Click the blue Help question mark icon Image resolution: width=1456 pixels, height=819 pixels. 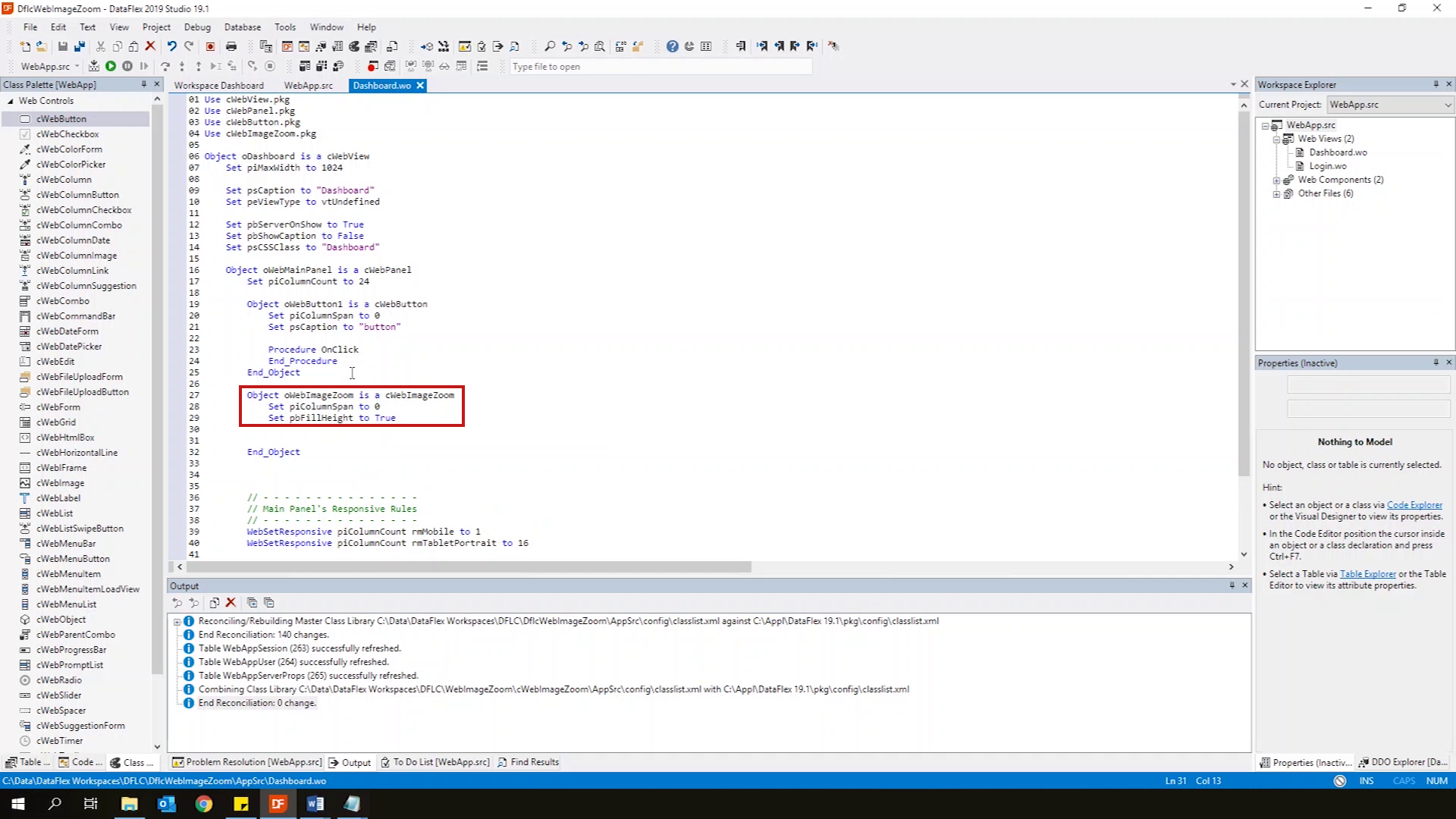(672, 46)
